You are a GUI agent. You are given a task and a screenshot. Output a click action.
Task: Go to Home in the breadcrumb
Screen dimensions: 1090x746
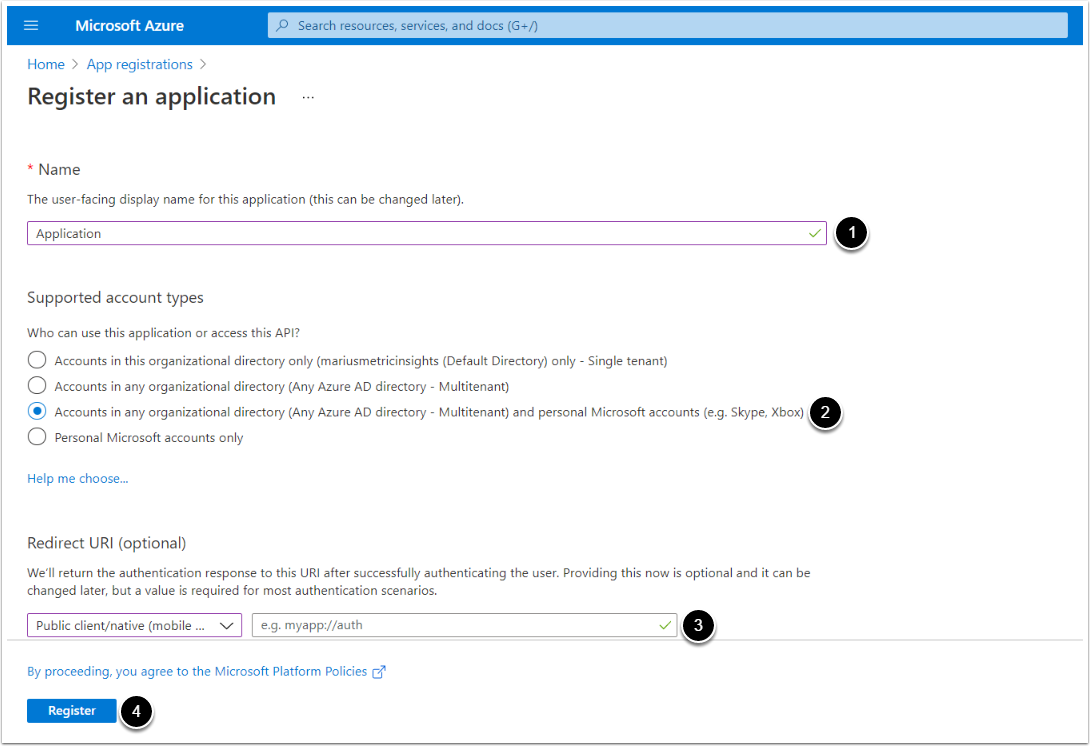(46, 64)
